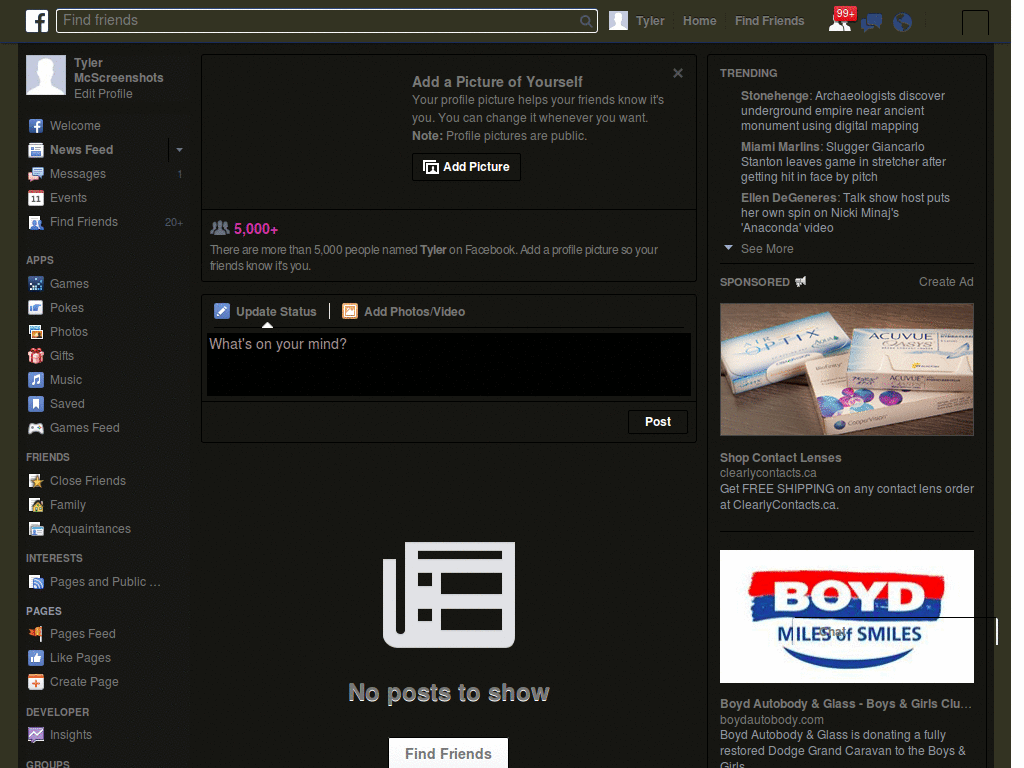
Task: Open the messages chat bubbles icon
Action: click(871, 23)
